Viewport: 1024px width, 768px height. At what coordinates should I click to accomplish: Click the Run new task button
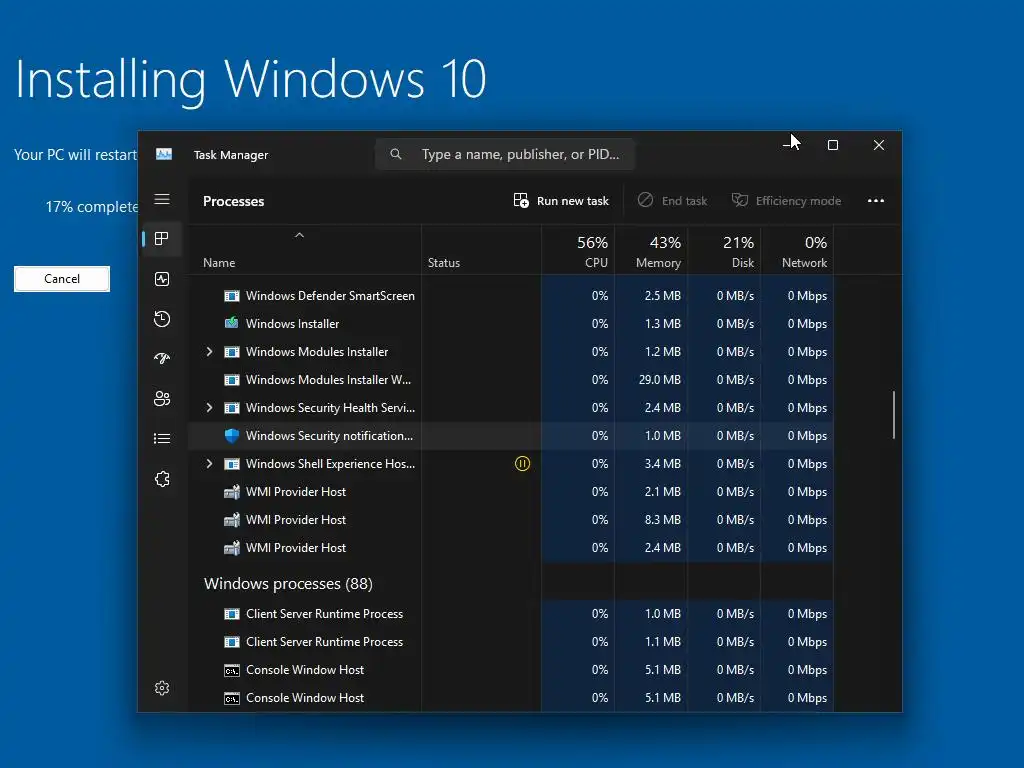(561, 200)
